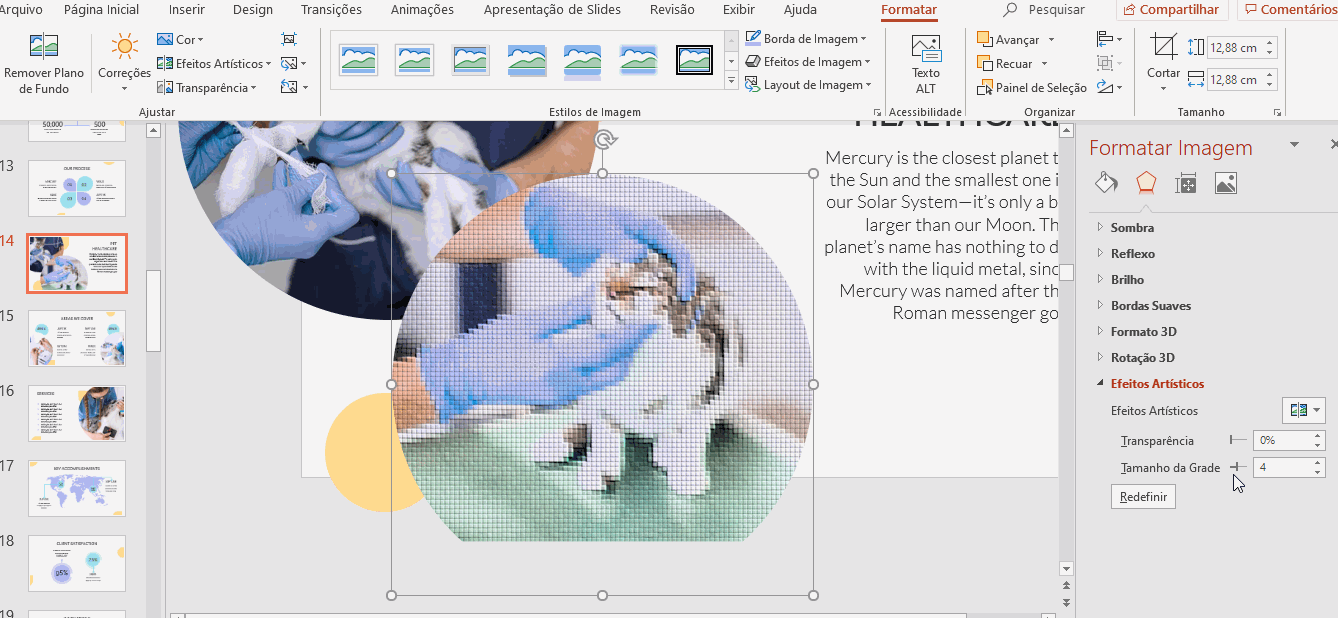Click the reset picture icon

[292, 88]
